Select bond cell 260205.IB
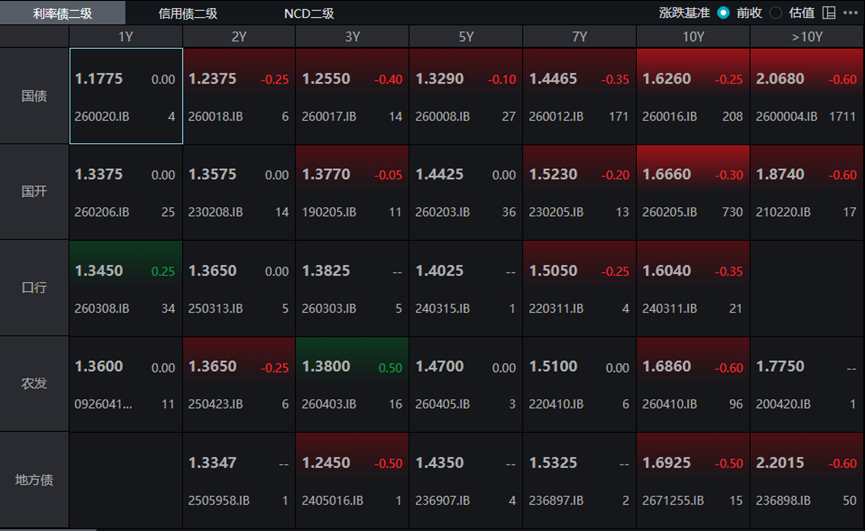Screen dimensions: 865x531 (x=693, y=192)
